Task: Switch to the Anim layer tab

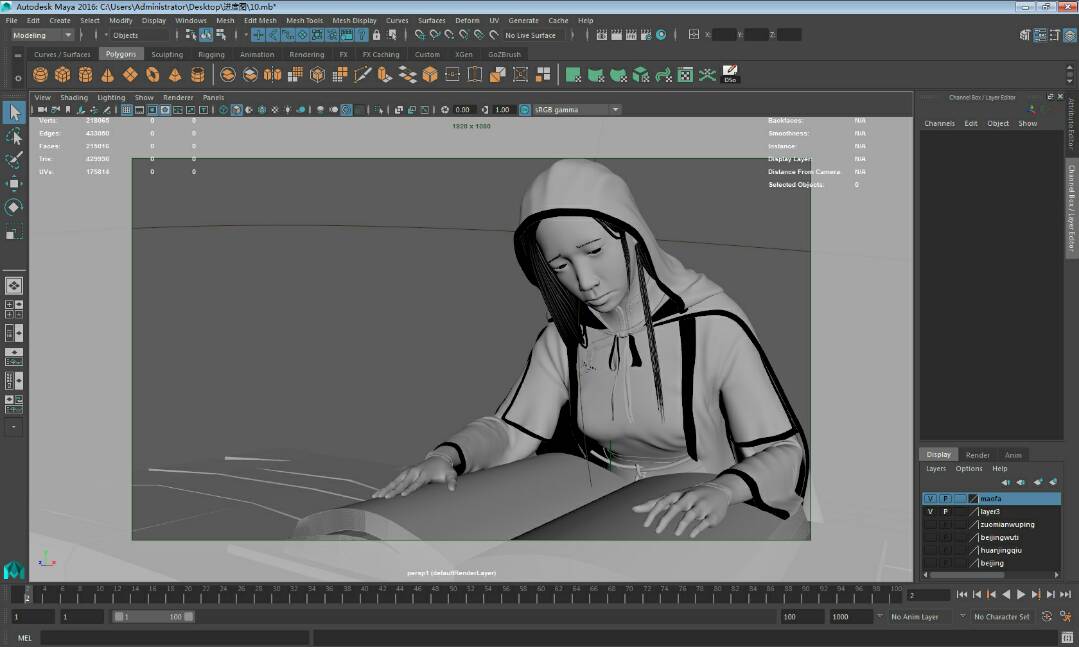Action: pyautogui.click(x=1013, y=455)
